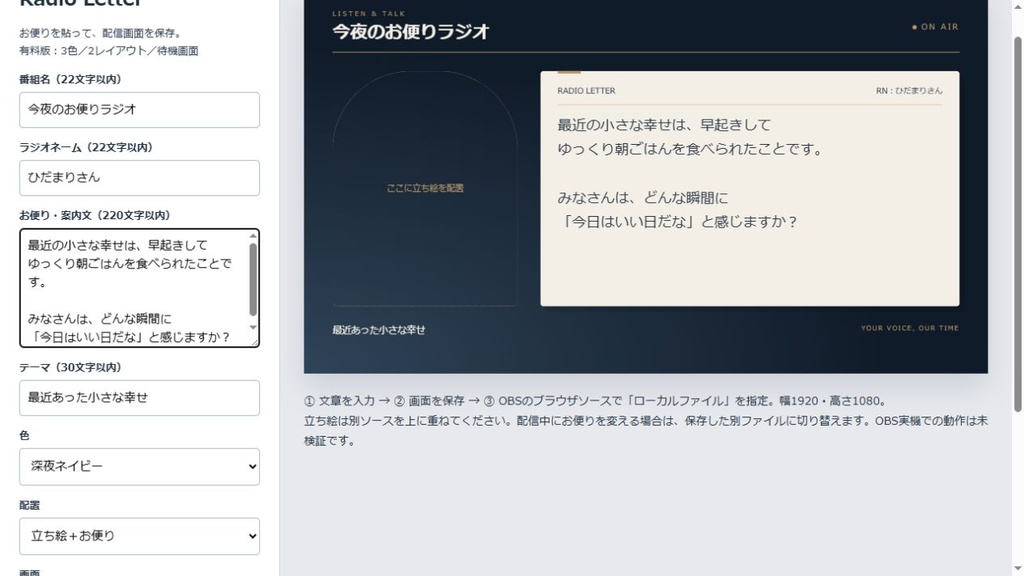Click the 有料版：3色／2レイアウト／待機画面 note
1024x576 pixels.
point(108,50)
